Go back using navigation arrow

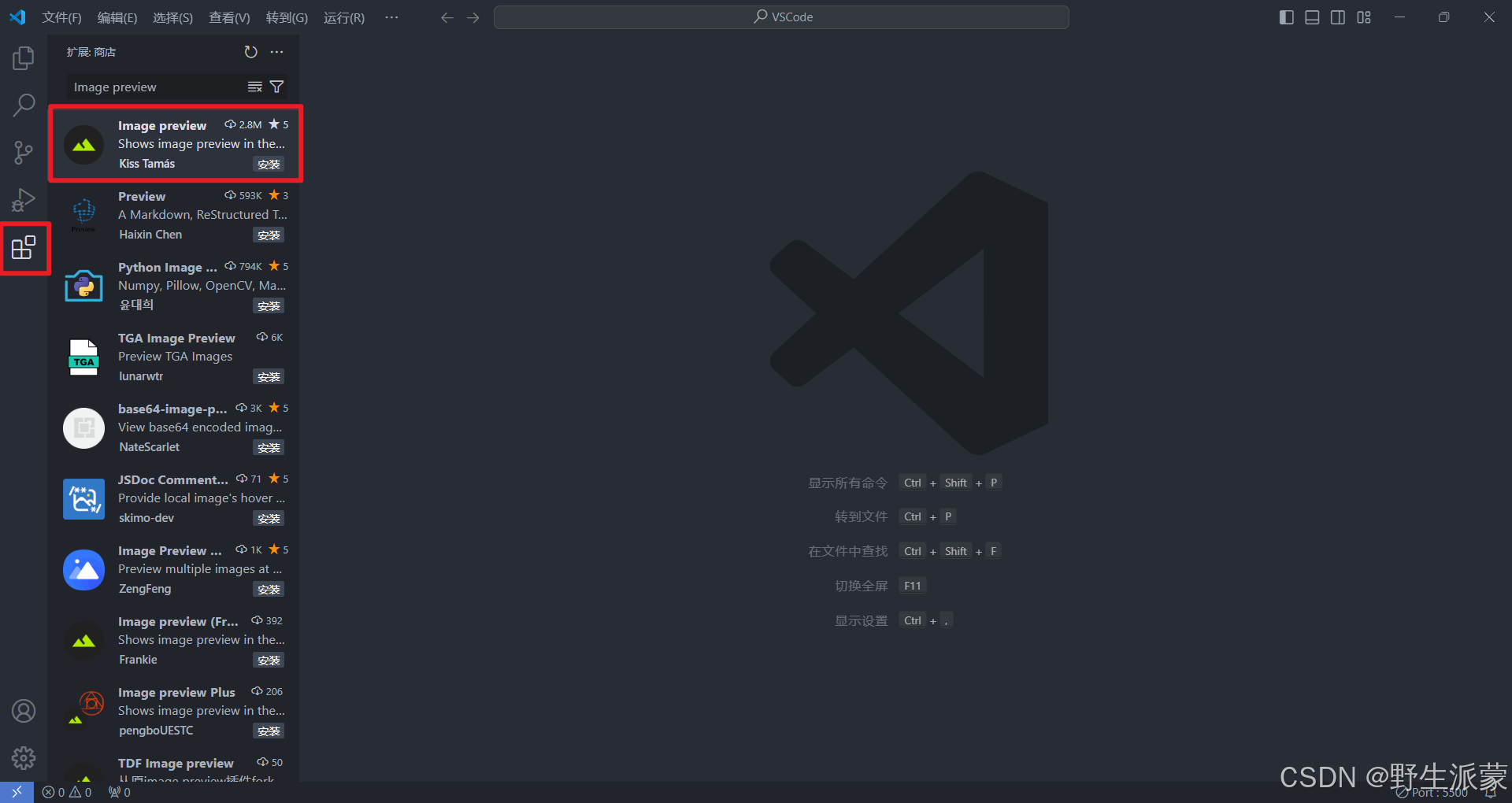point(447,17)
